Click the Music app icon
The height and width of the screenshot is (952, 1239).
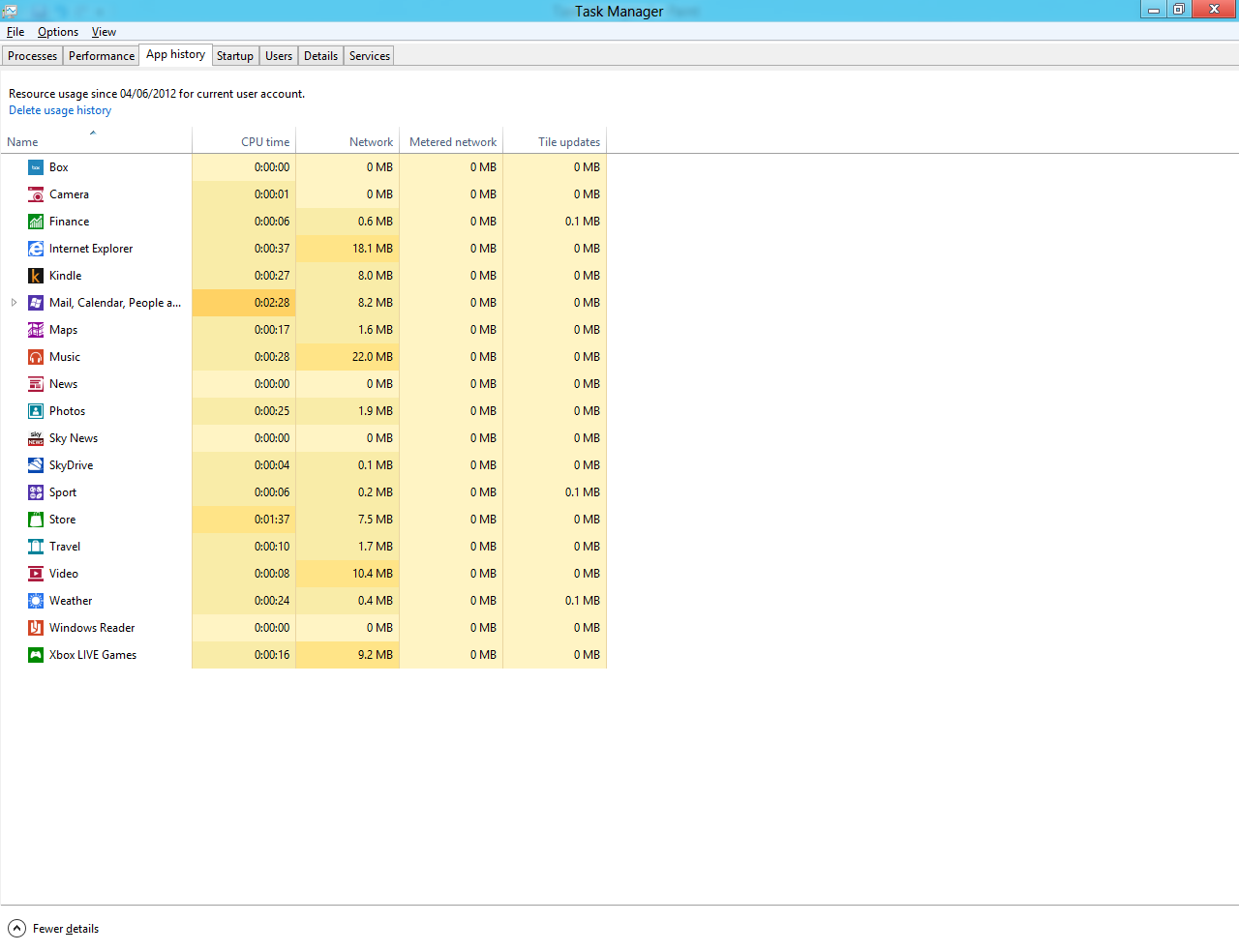pos(36,357)
